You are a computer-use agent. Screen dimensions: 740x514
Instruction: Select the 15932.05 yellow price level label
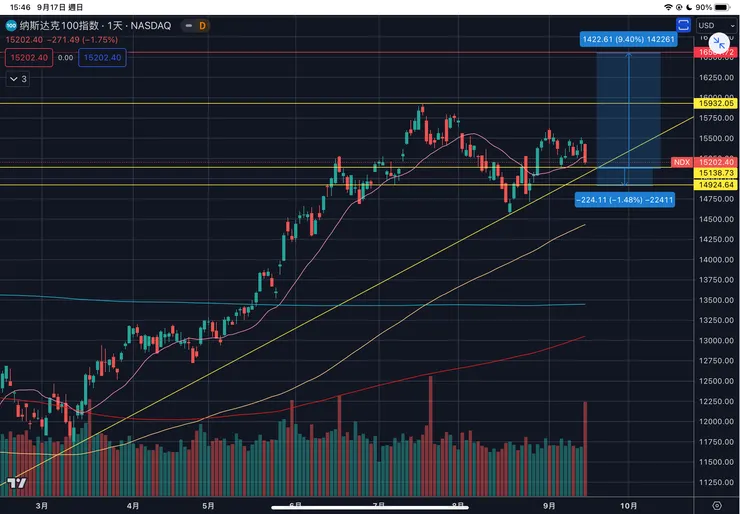tap(716, 103)
